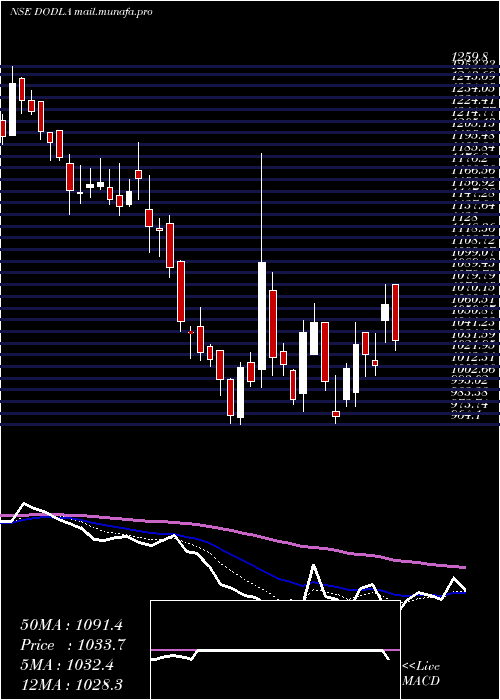Click the 12MA : 1028.3 readout
Screen dimensions: 500x700
pyautogui.click(x=71, y=685)
